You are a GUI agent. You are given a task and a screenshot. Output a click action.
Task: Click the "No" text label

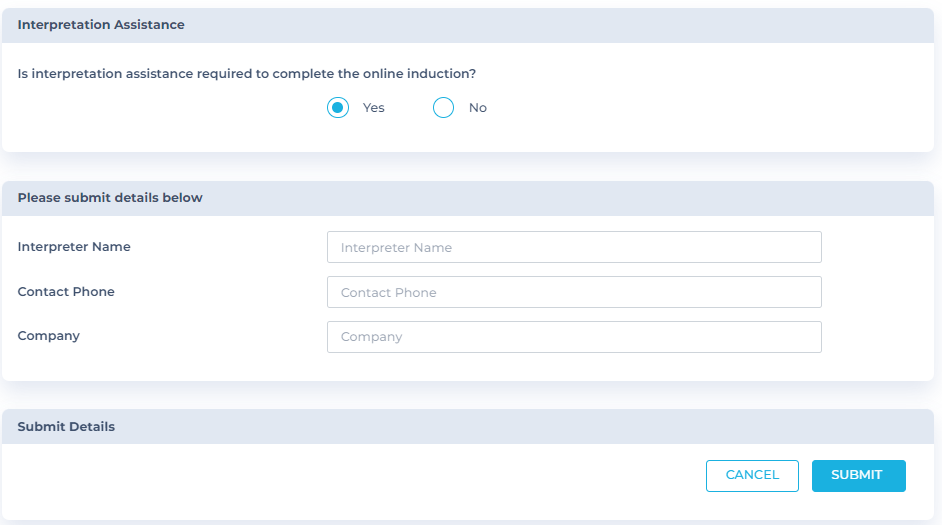coord(478,108)
